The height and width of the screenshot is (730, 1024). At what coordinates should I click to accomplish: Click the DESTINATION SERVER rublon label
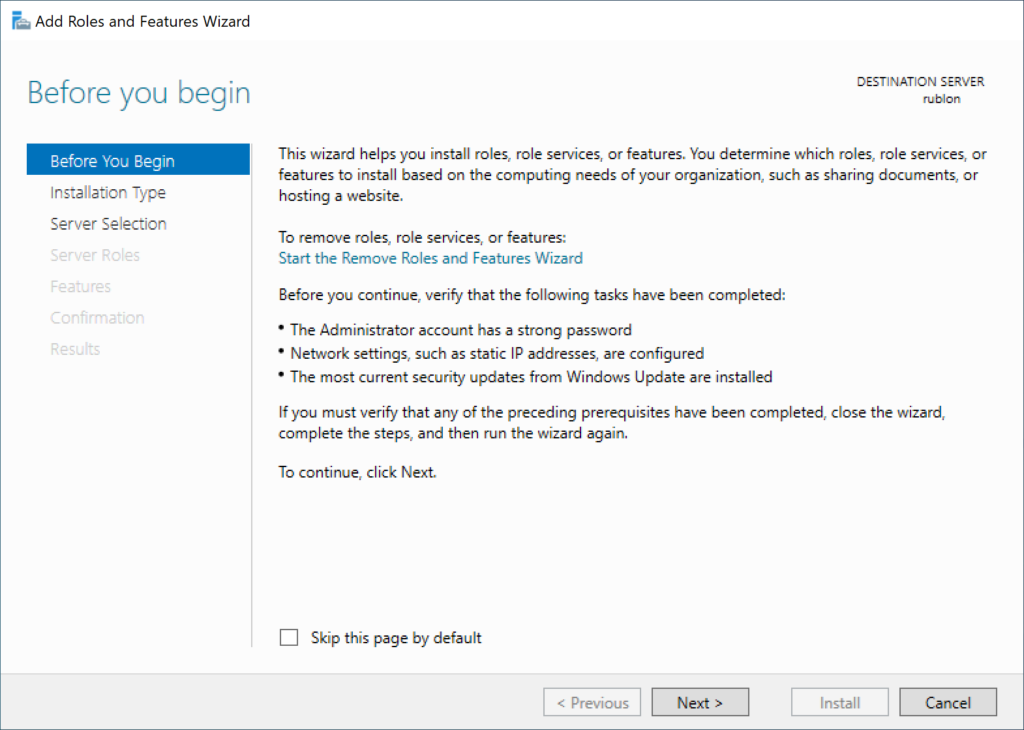click(920, 89)
